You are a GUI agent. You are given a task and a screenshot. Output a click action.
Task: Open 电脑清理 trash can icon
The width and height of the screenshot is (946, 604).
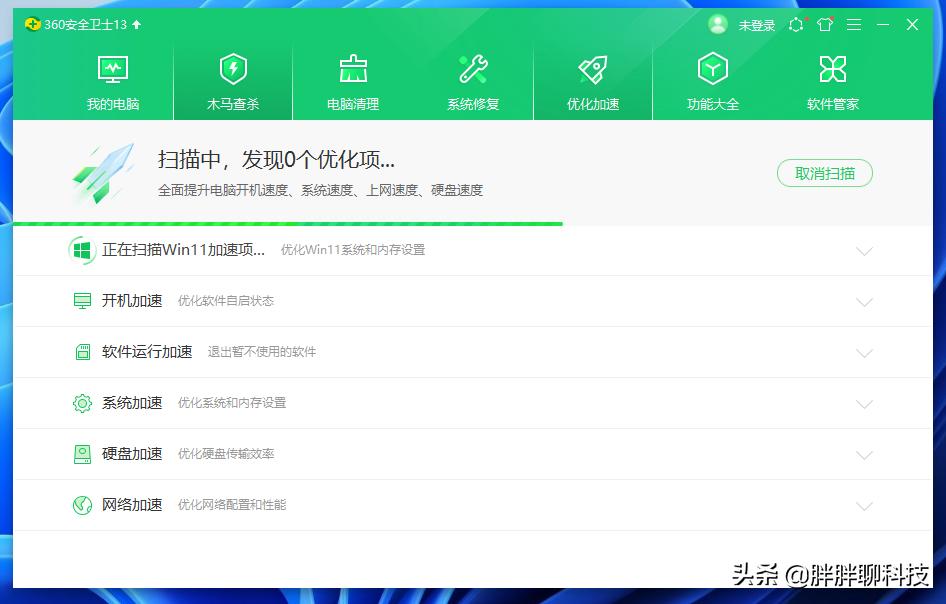(353, 69)
